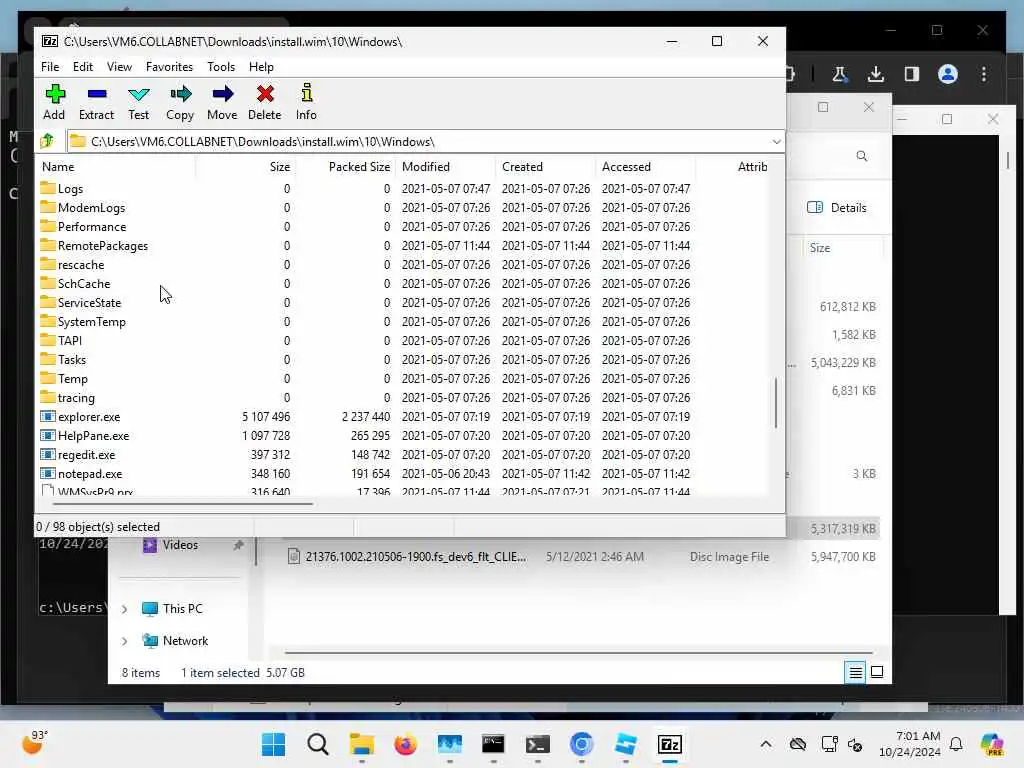
Task: Open the Help menu
Action: click(x=261, y=67)
